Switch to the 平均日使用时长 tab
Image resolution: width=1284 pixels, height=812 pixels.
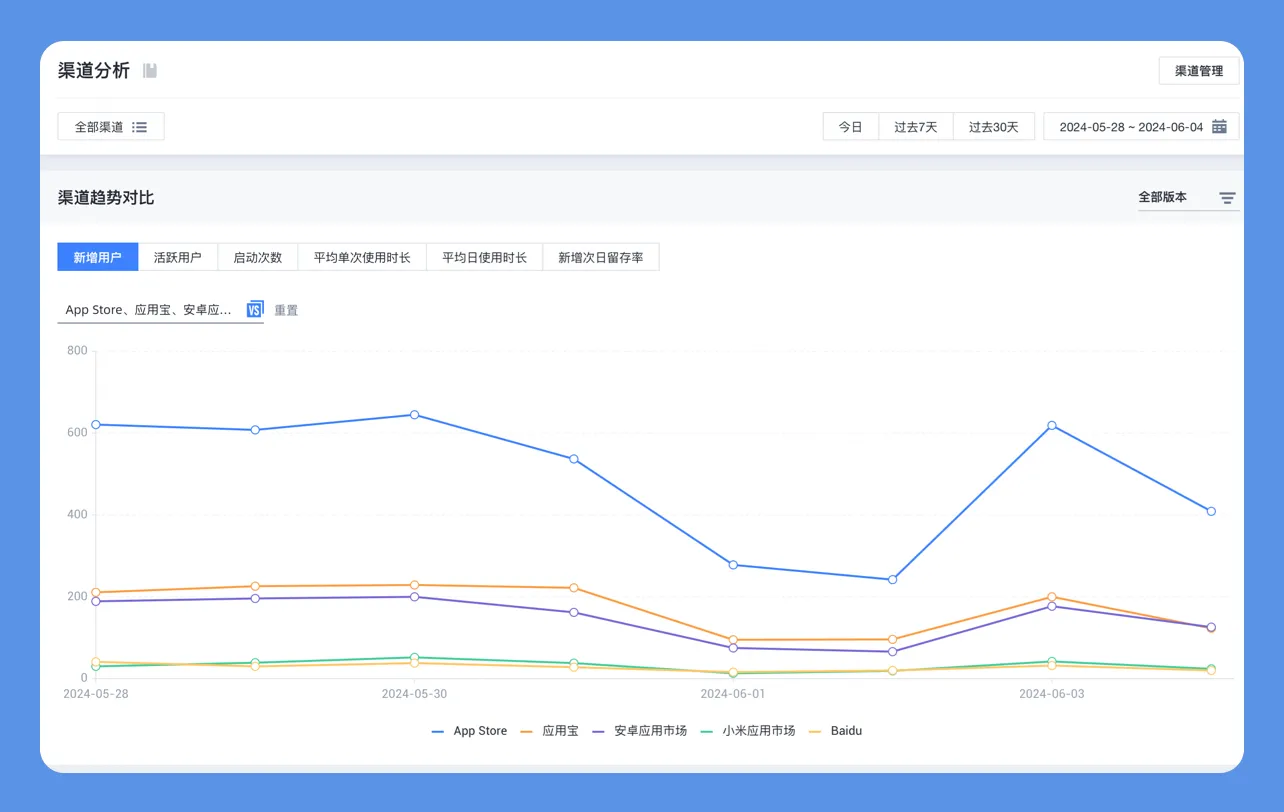click(485, 257)
